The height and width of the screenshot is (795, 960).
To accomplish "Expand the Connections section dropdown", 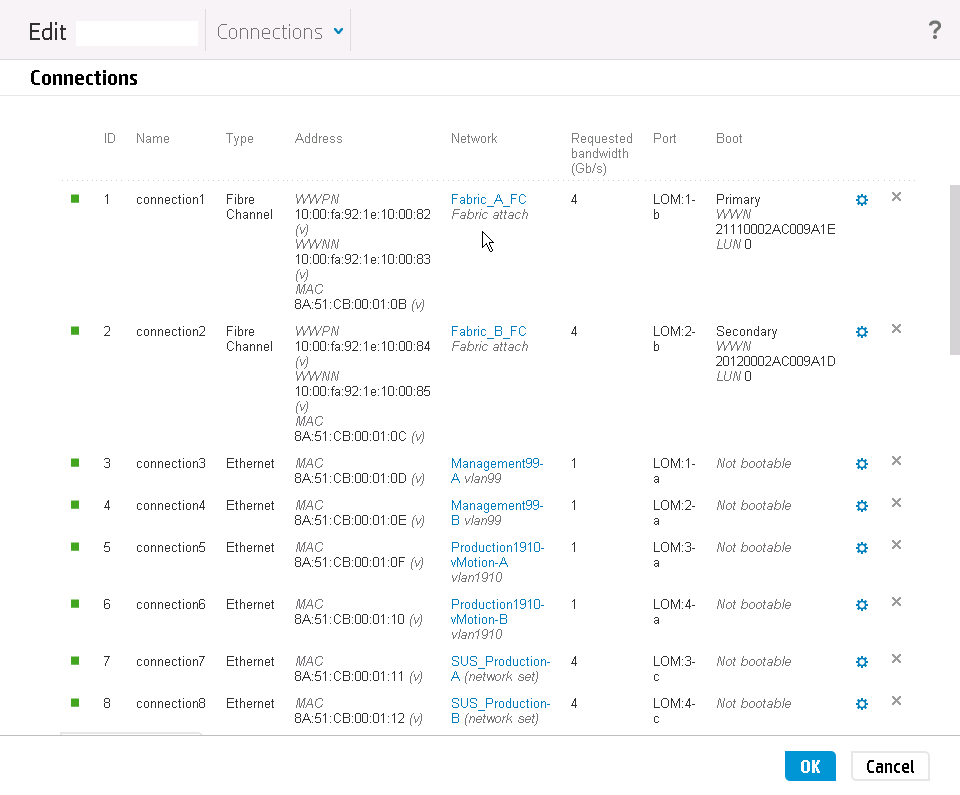I will click(280, 31).
